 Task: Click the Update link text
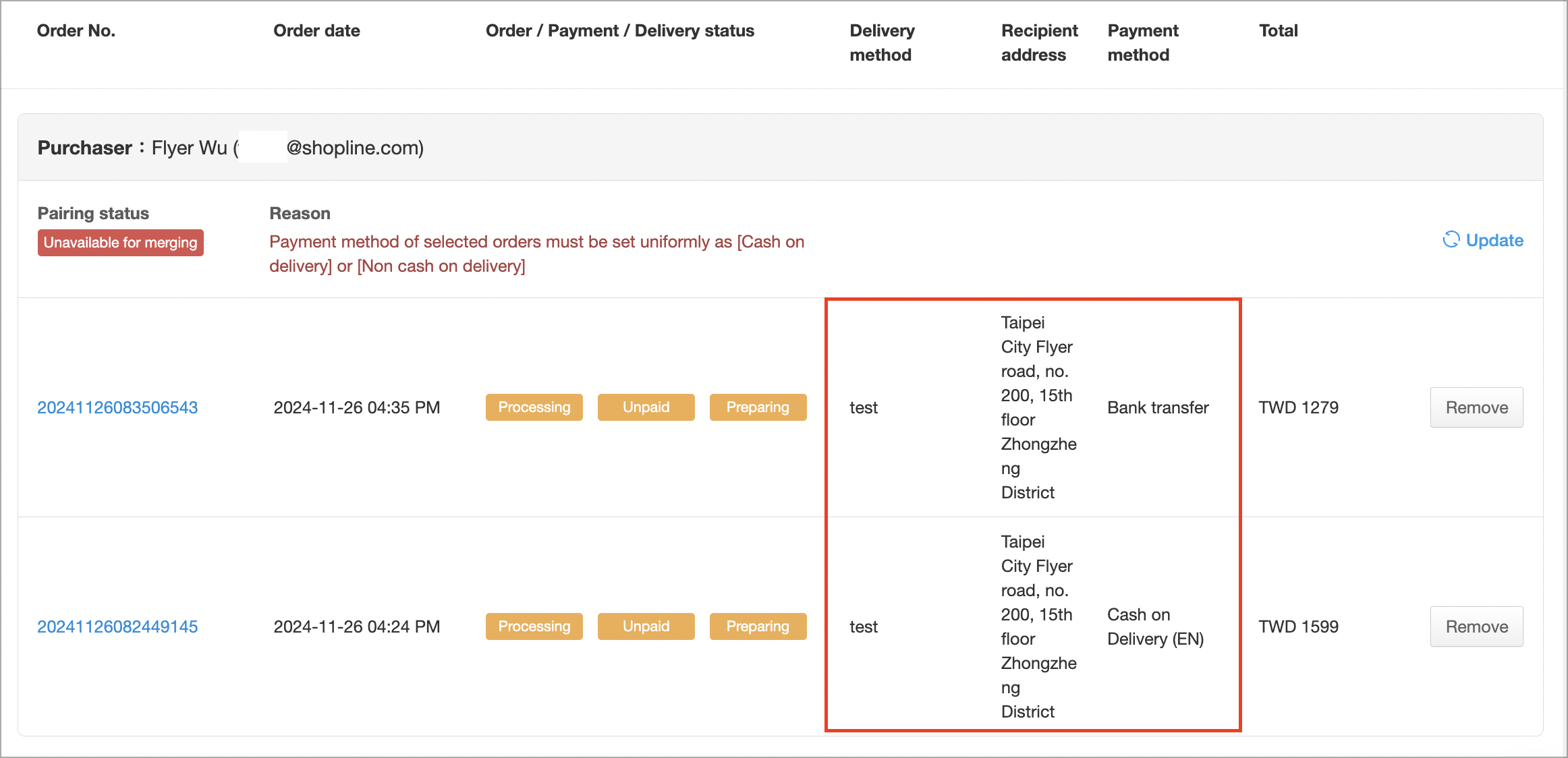[1494, 240]
